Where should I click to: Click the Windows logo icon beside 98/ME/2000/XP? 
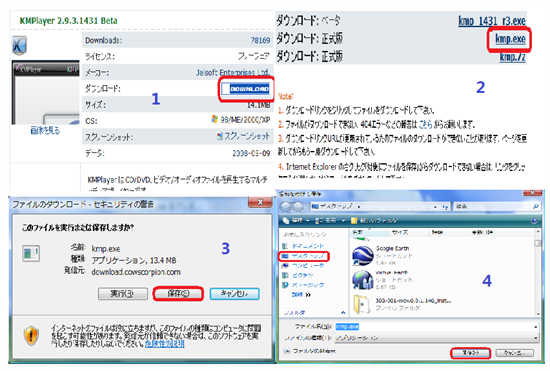click(x=215, y=119)
